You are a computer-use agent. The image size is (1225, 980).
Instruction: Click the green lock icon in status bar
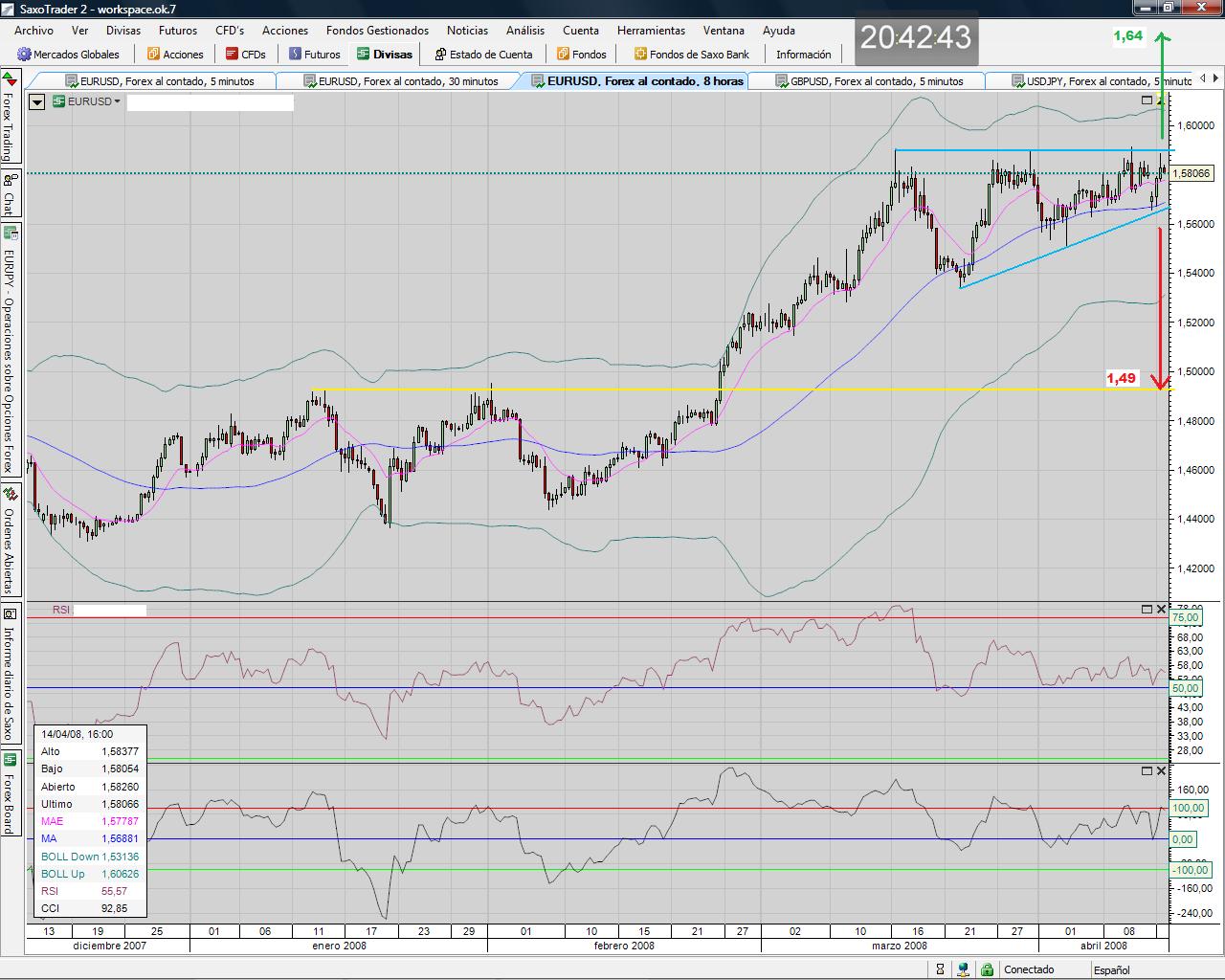point(985,969)
